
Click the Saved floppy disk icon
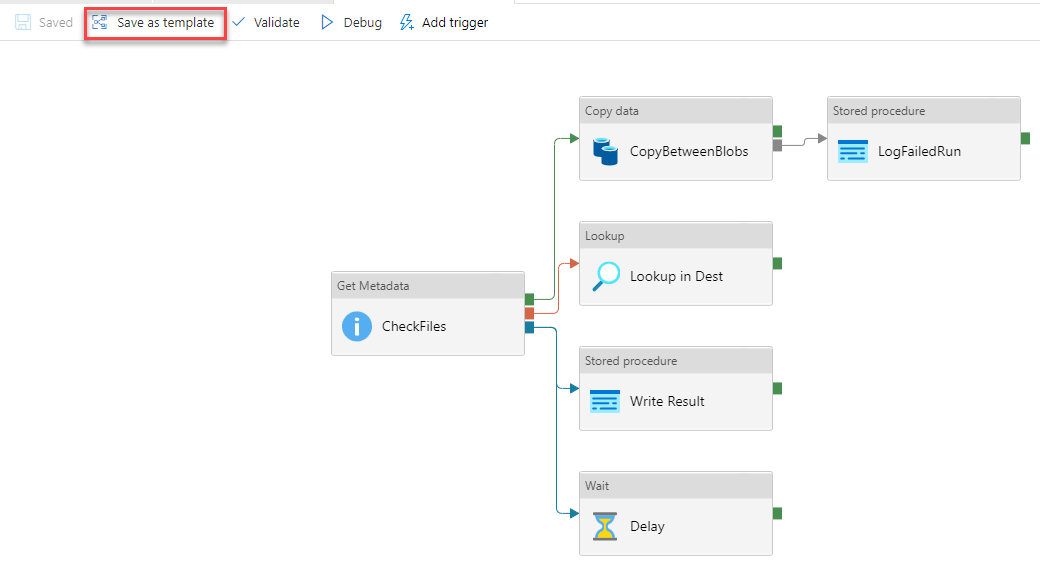click(x=23, y=23)
